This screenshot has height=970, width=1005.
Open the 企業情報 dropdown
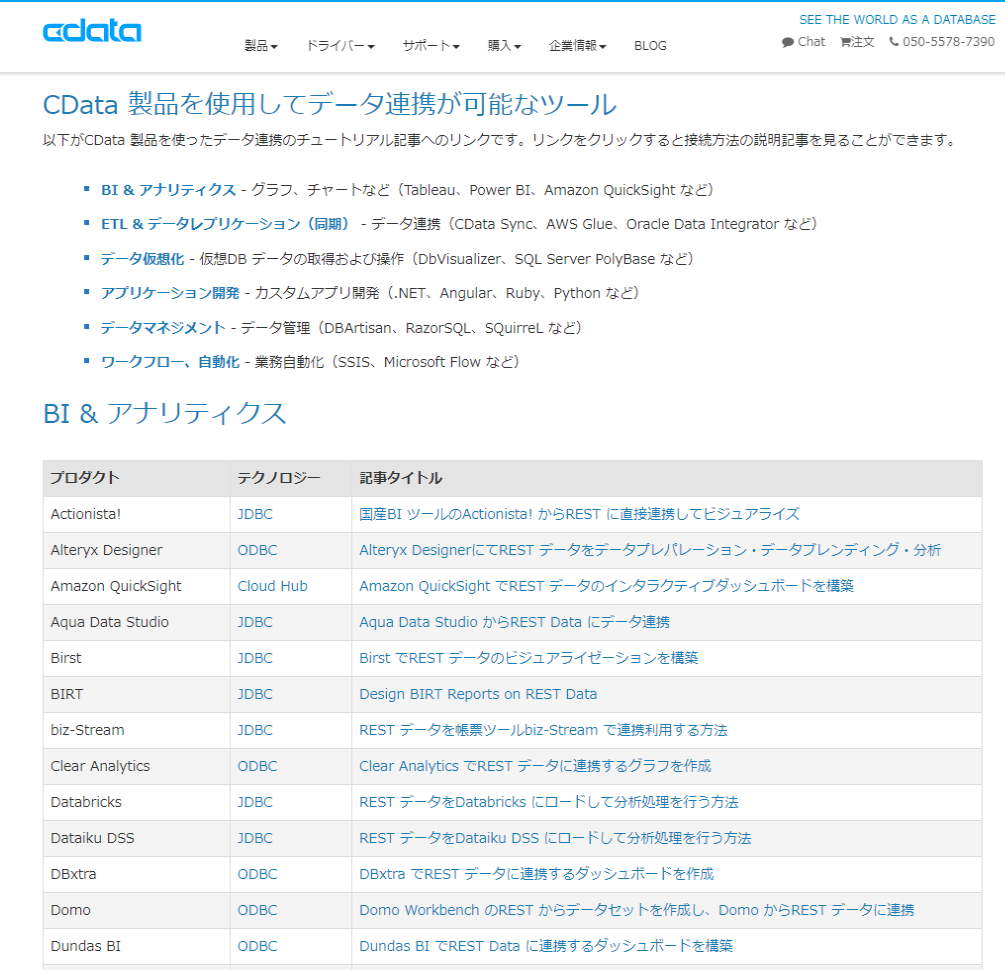pyautogui.click(x=577, y=46)
